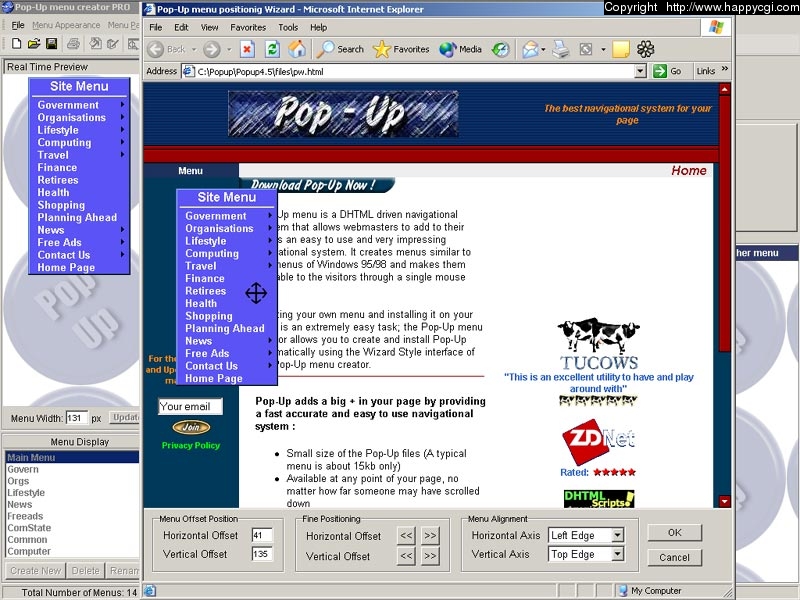Go back using the Internet Explorer Back button
Viewport: 800px width, 600px height.
tap(167, 49)
